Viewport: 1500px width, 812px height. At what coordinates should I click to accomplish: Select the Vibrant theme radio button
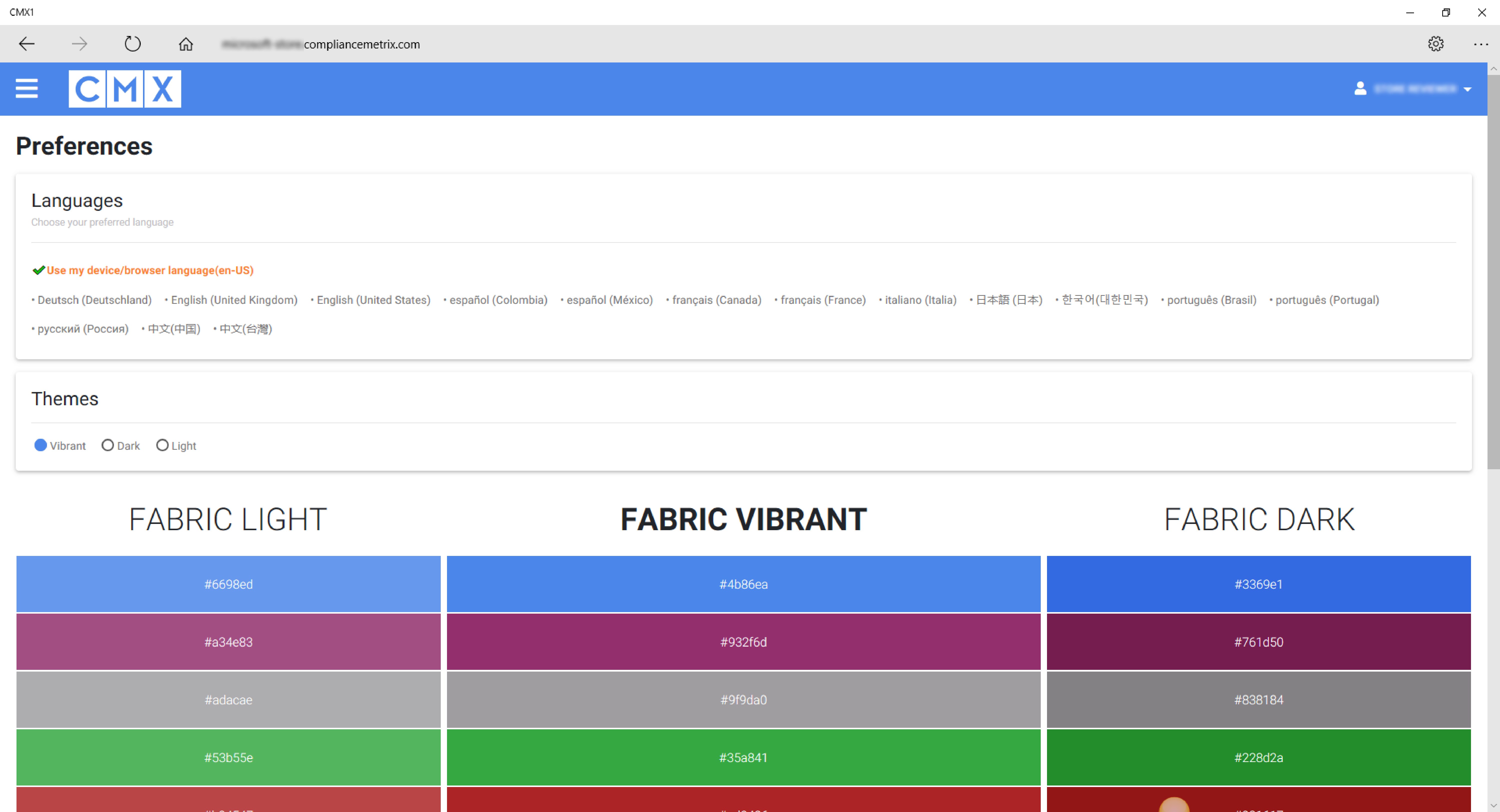coord(41,445)
